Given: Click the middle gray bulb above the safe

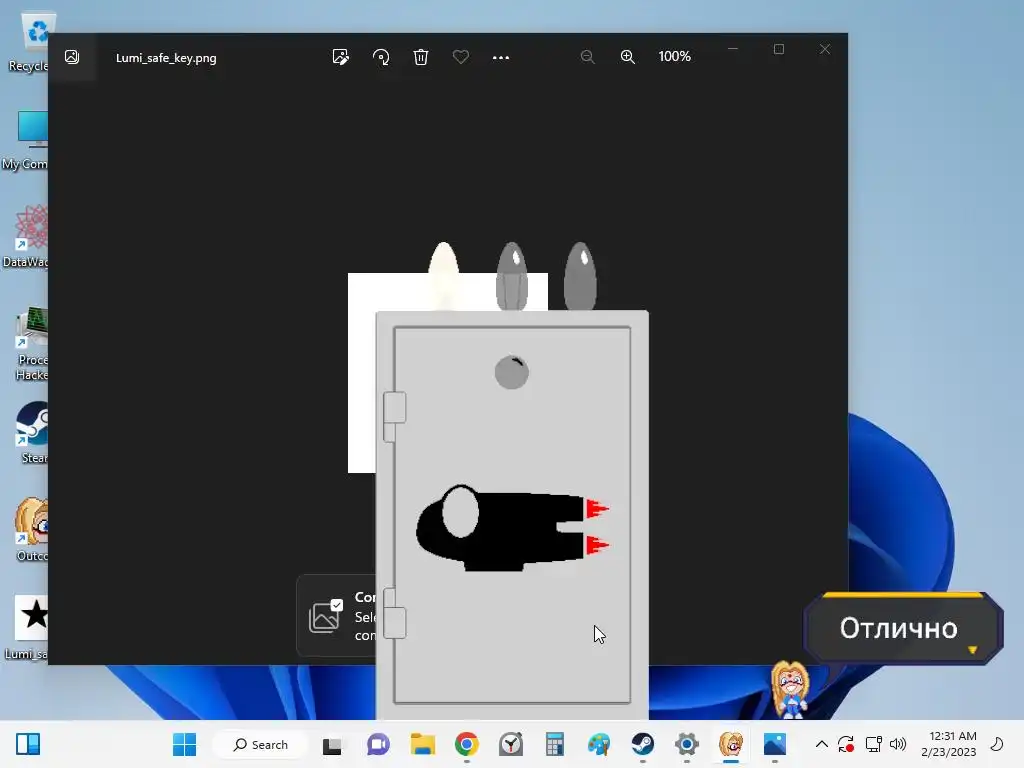Looking at the screenshot, I should click(x=512, y=276).
